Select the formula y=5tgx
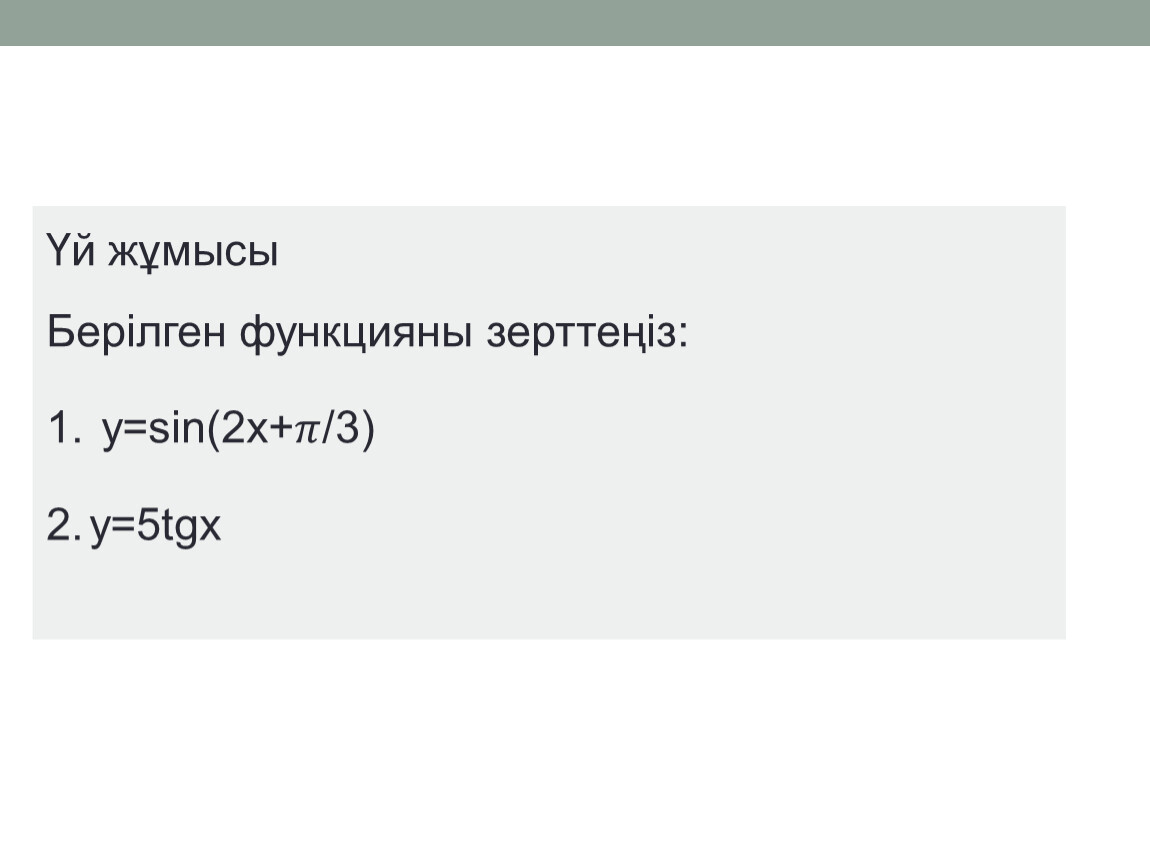The width and height of the screenshot is (1150, 864). (x=155, y=527)
